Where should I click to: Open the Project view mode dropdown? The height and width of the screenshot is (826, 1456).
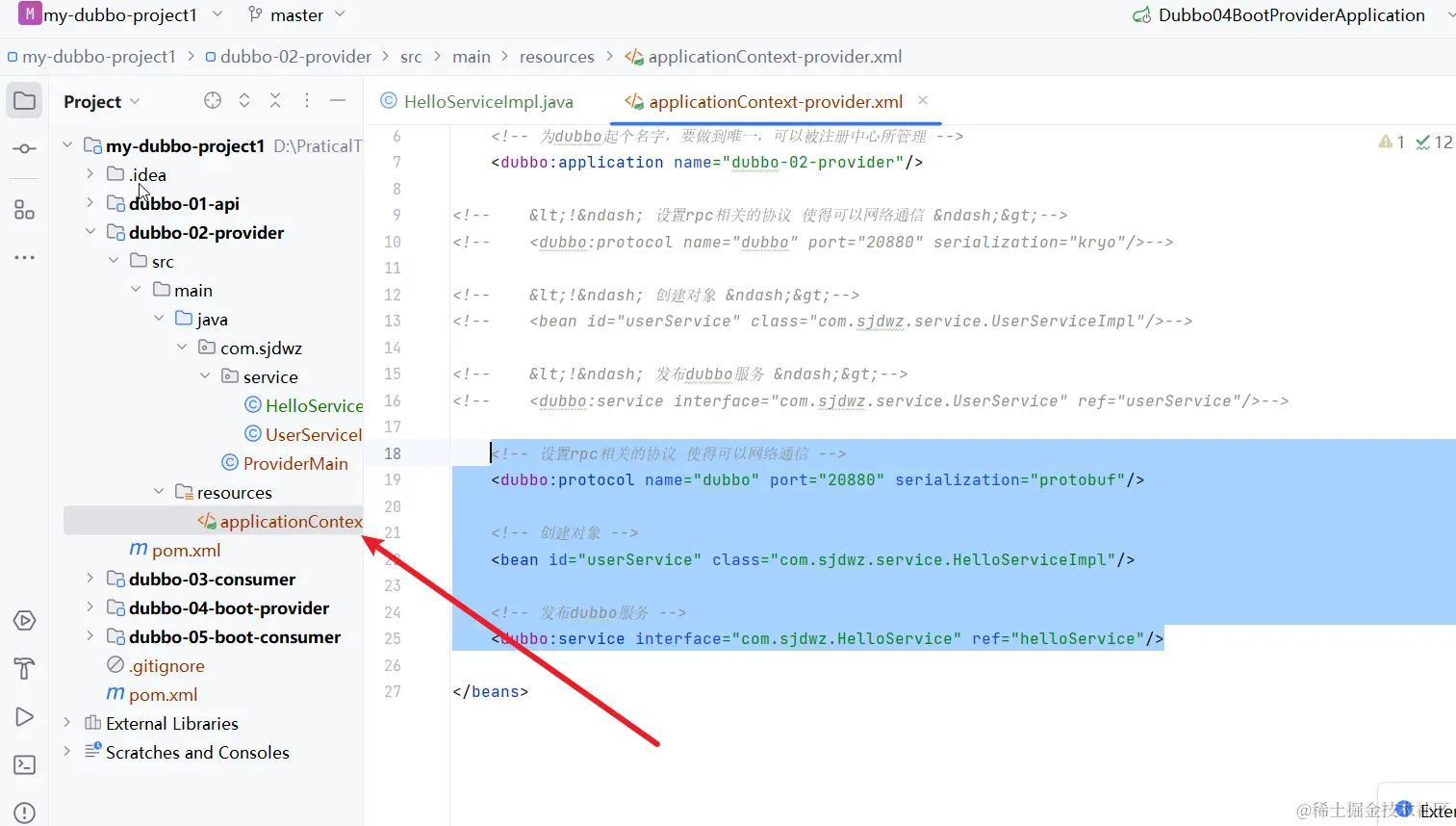point(135,102)
